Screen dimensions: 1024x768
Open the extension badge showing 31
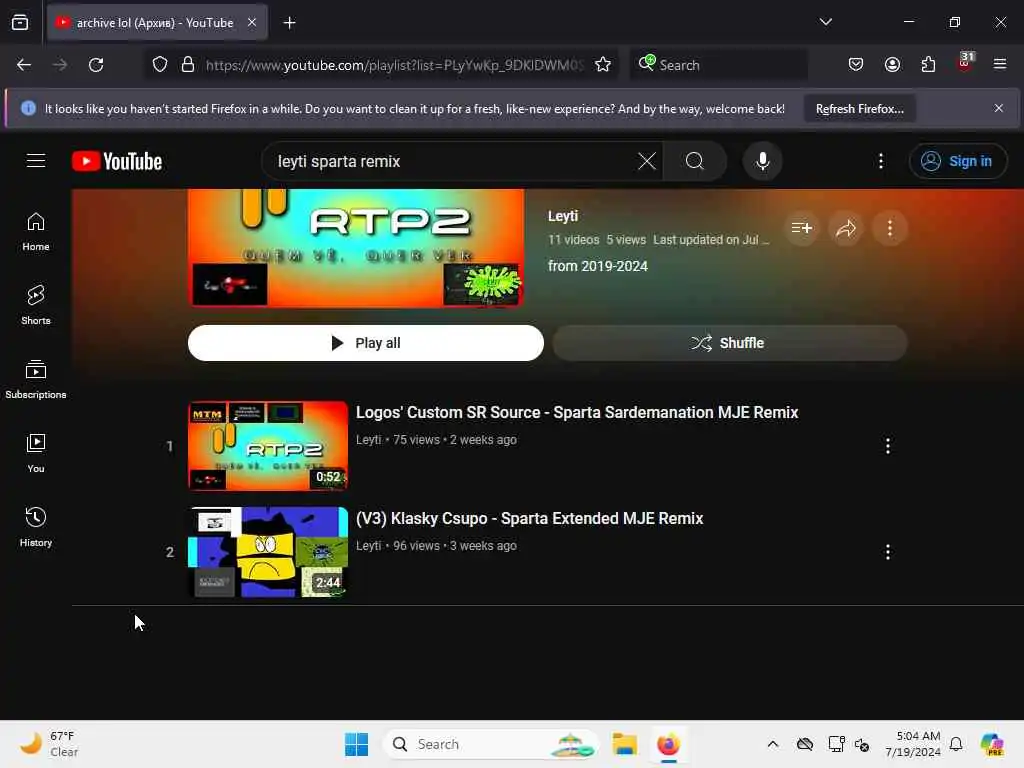coord(965,63)
